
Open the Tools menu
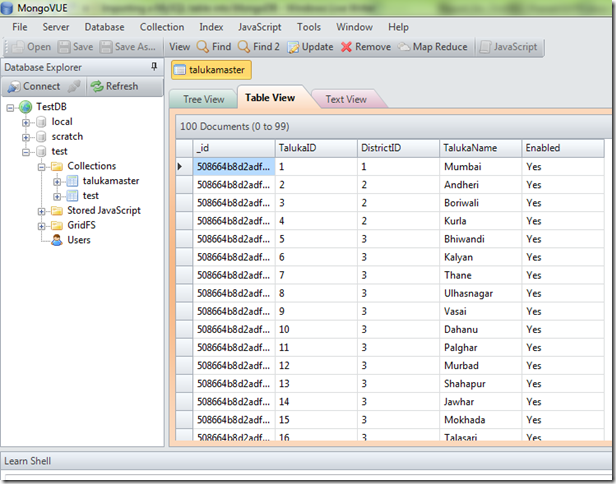point(309,27)
